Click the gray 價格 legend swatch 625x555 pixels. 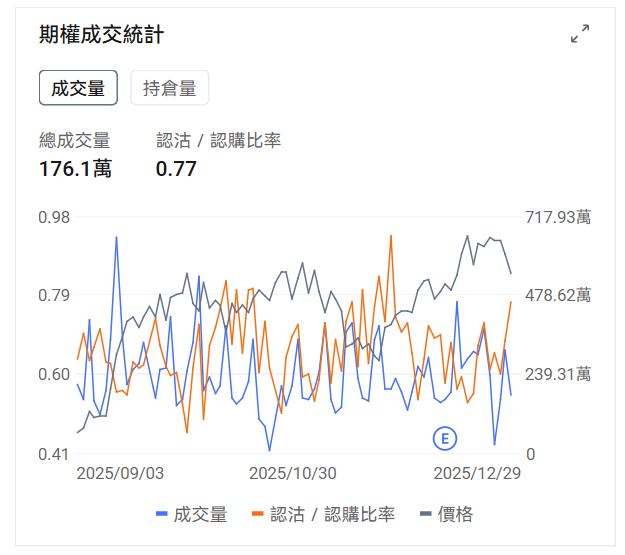pos(425,514)
